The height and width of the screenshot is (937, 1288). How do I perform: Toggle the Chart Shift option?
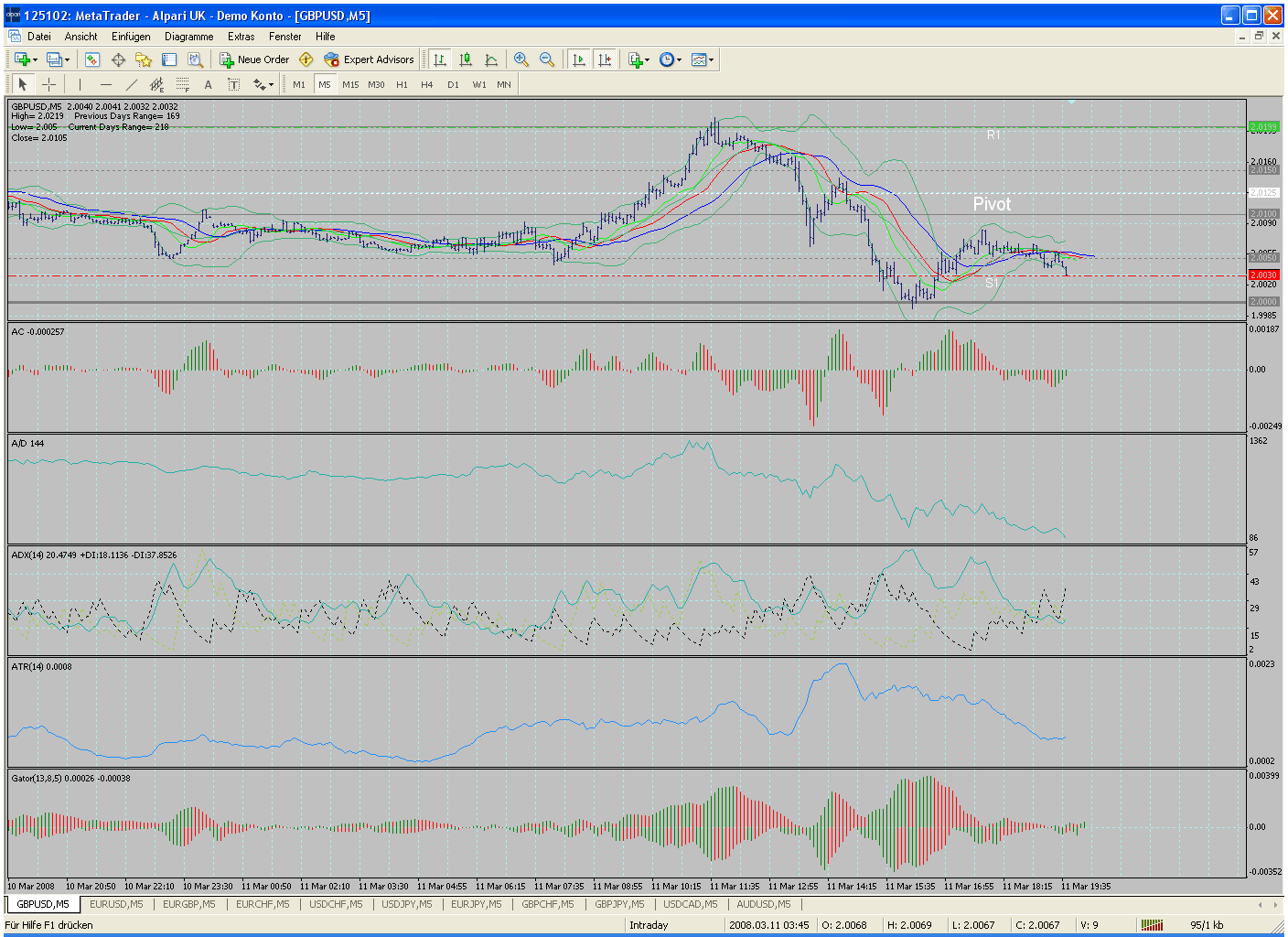pos(605,59)
